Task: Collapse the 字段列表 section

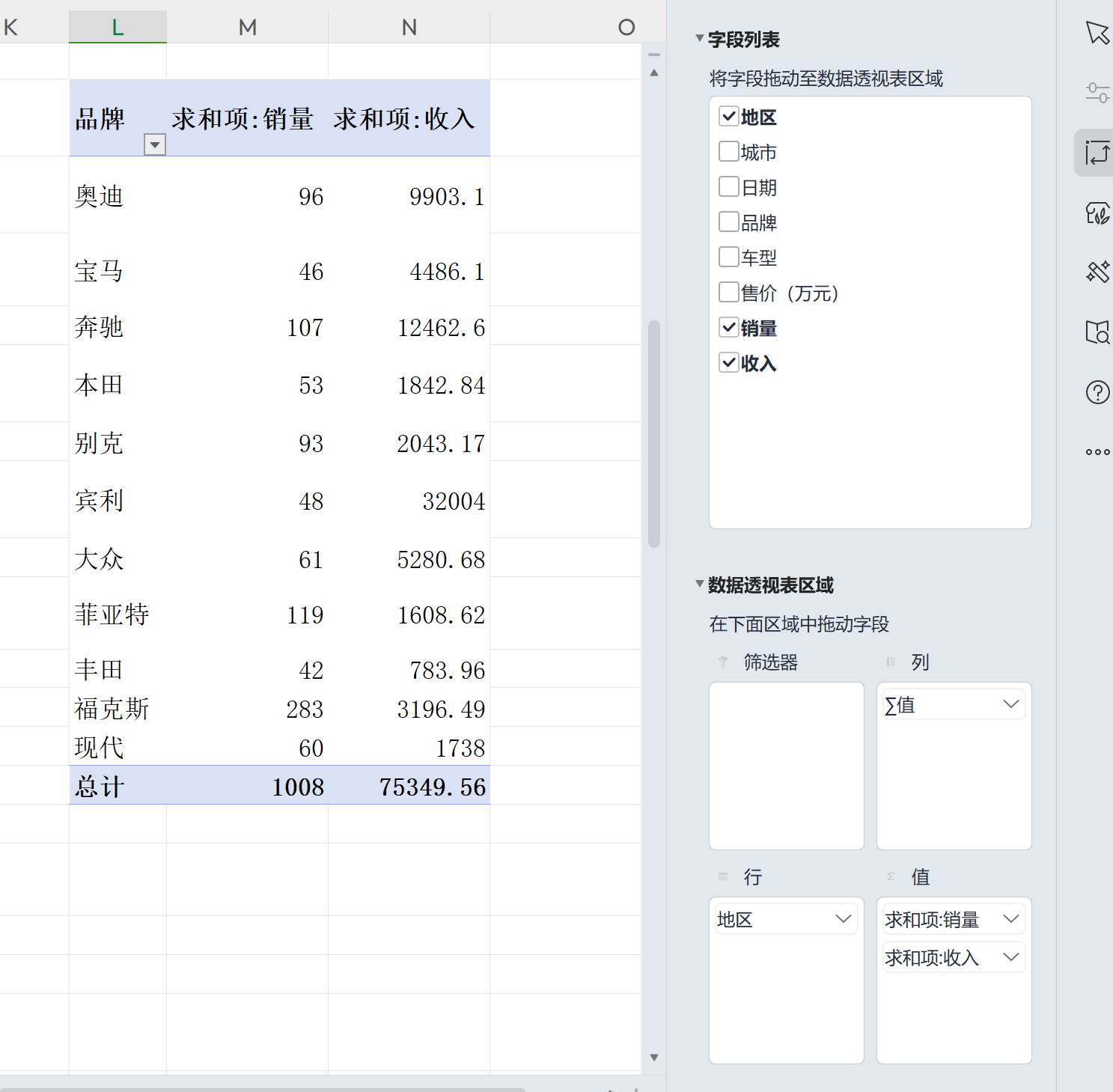Action: [699, 38]
